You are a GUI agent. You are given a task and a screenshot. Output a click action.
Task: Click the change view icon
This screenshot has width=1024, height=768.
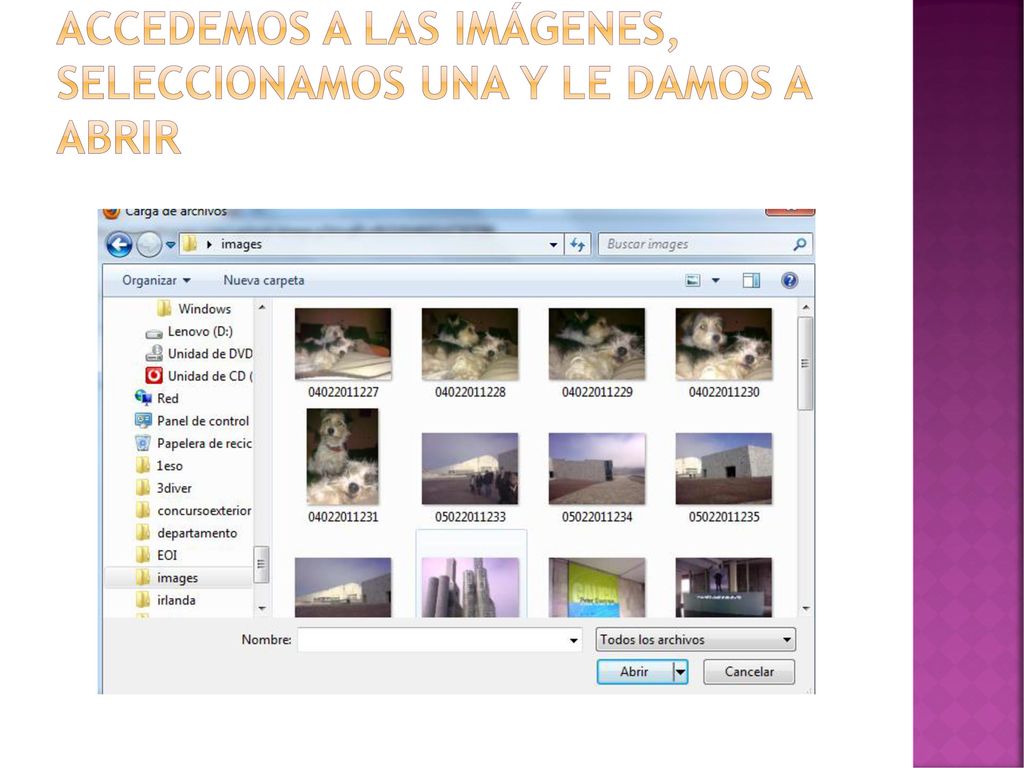click(x=693, y=281)
